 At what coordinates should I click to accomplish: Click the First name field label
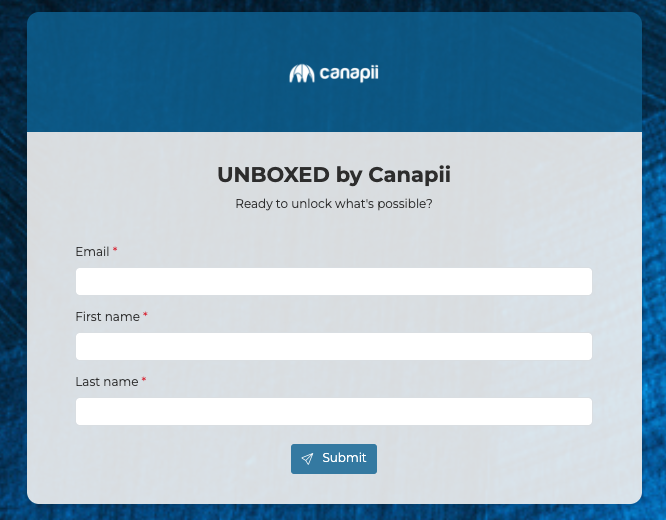(107, 317)
